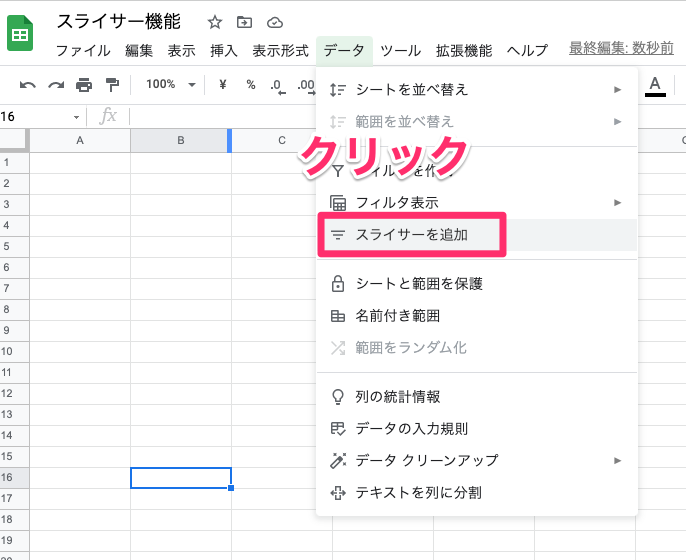The image size is (686, 560).
Task: Click the Google Sheets home icon
Action: pyautogui.click(x=19, y=35)
